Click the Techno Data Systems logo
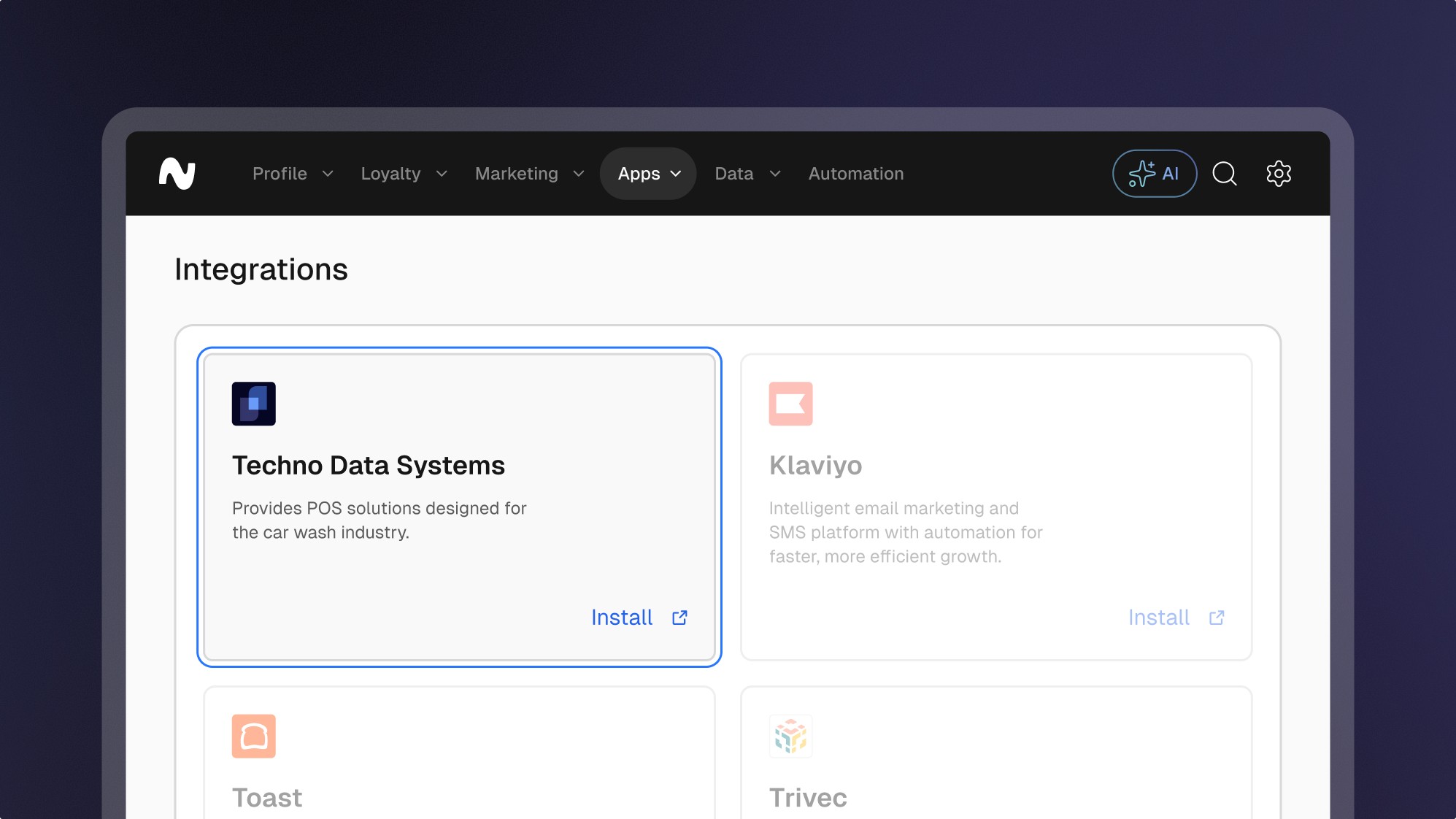 (x=253, y=404)
